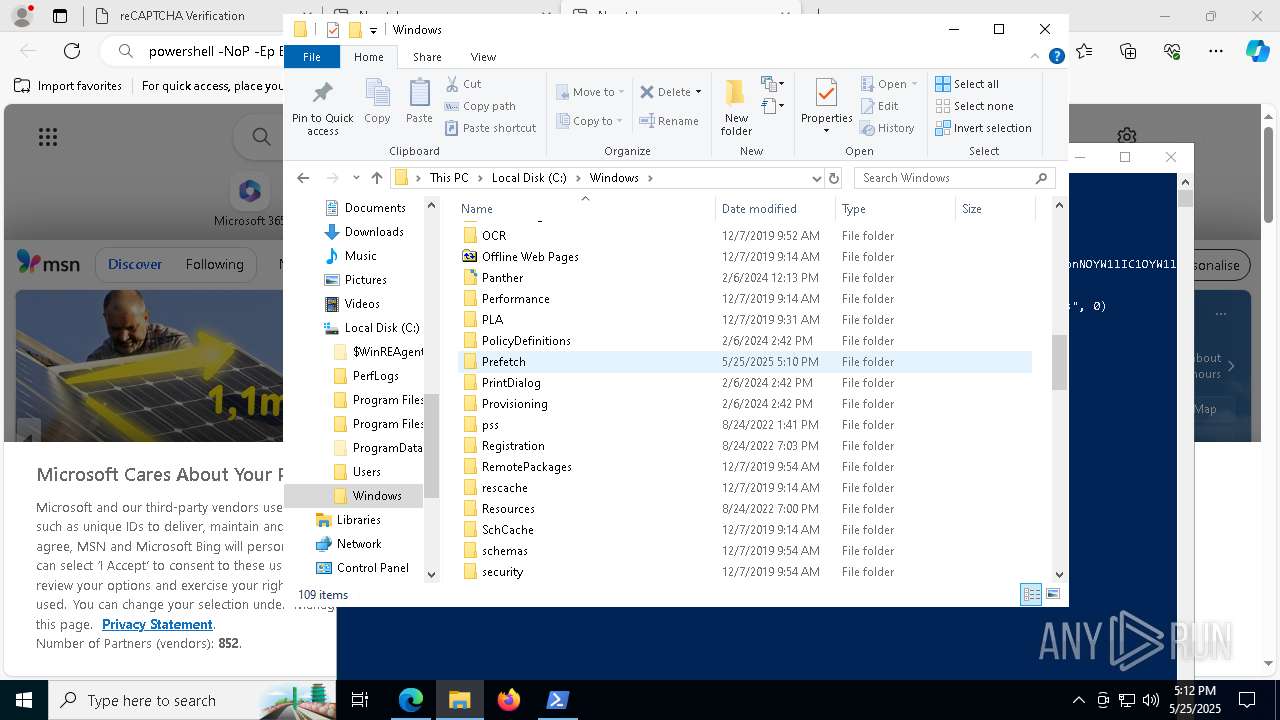This screenshot has width=1280, height=720.
Task: Go back in File Explorer
Action: coord(303,178)
